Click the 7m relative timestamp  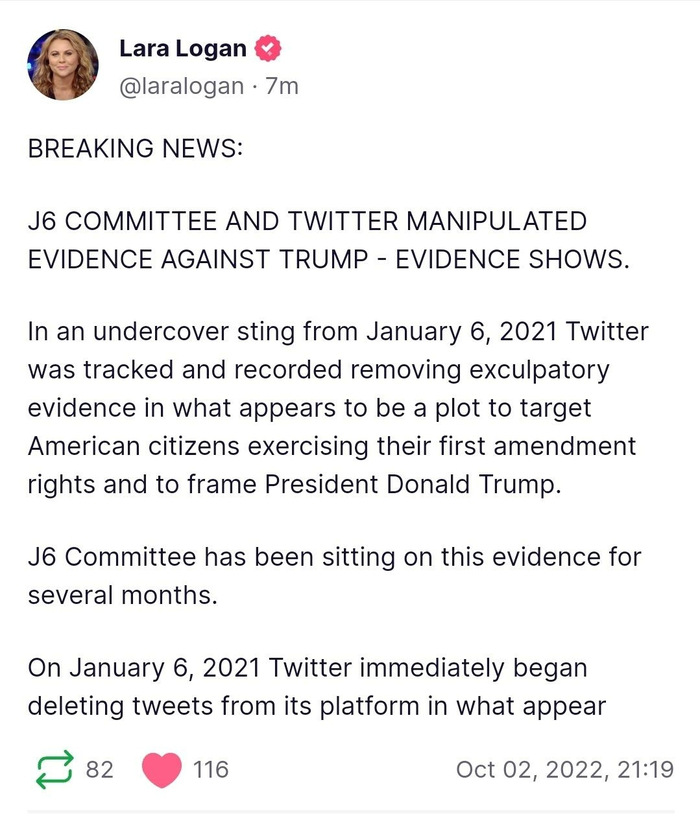click(x=282, y=86)
